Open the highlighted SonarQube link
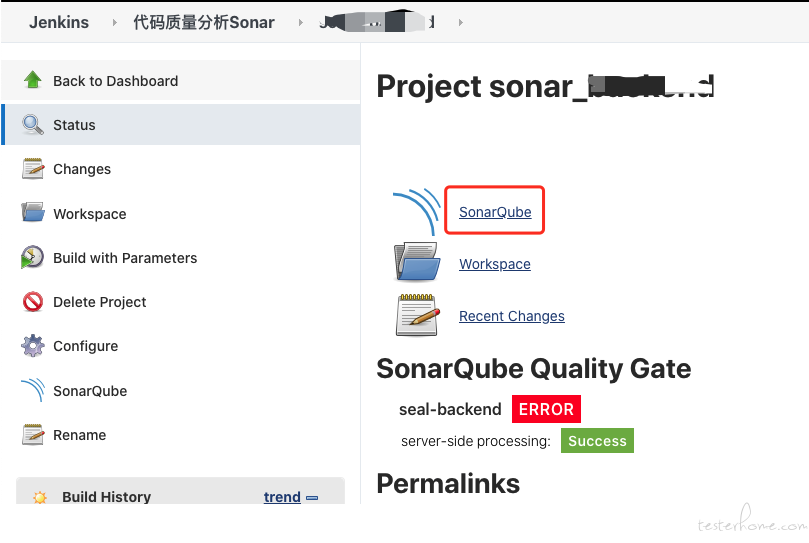Image resolution: width=809 pixels, height=543 pixels. point(495,212)
